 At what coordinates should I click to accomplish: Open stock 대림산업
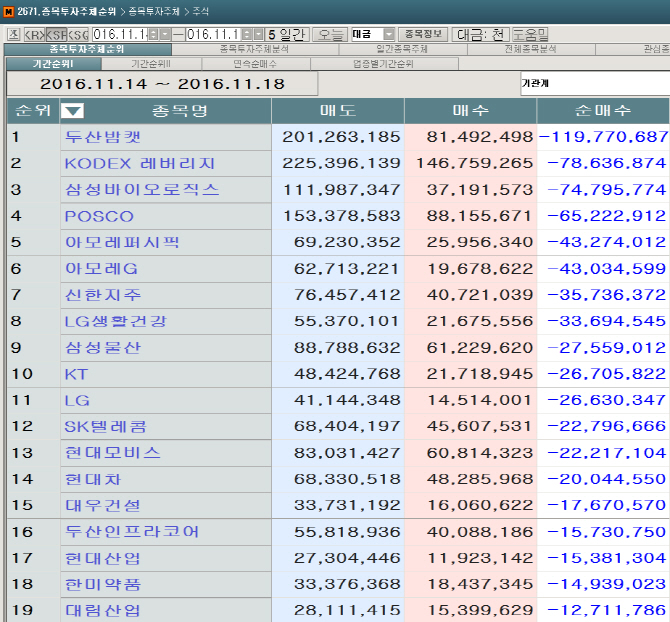coord(103,610)
